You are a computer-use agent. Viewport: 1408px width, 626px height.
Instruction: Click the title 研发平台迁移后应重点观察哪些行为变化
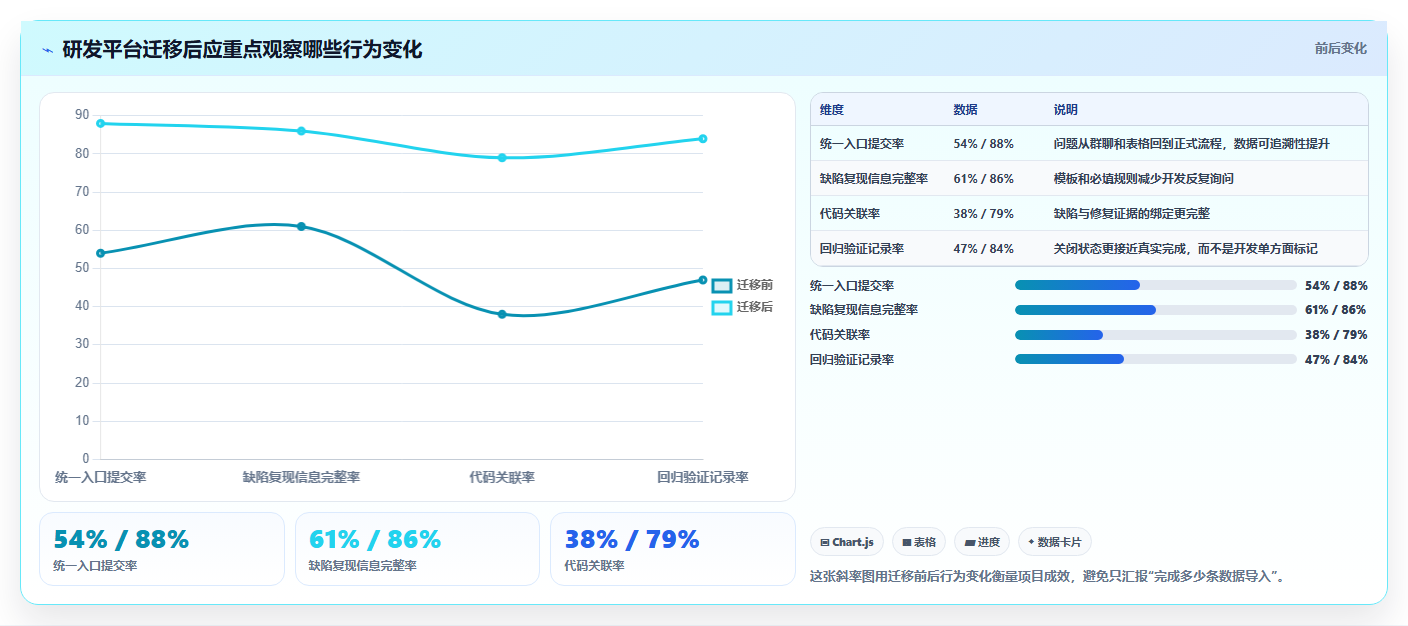click(242, 50)
